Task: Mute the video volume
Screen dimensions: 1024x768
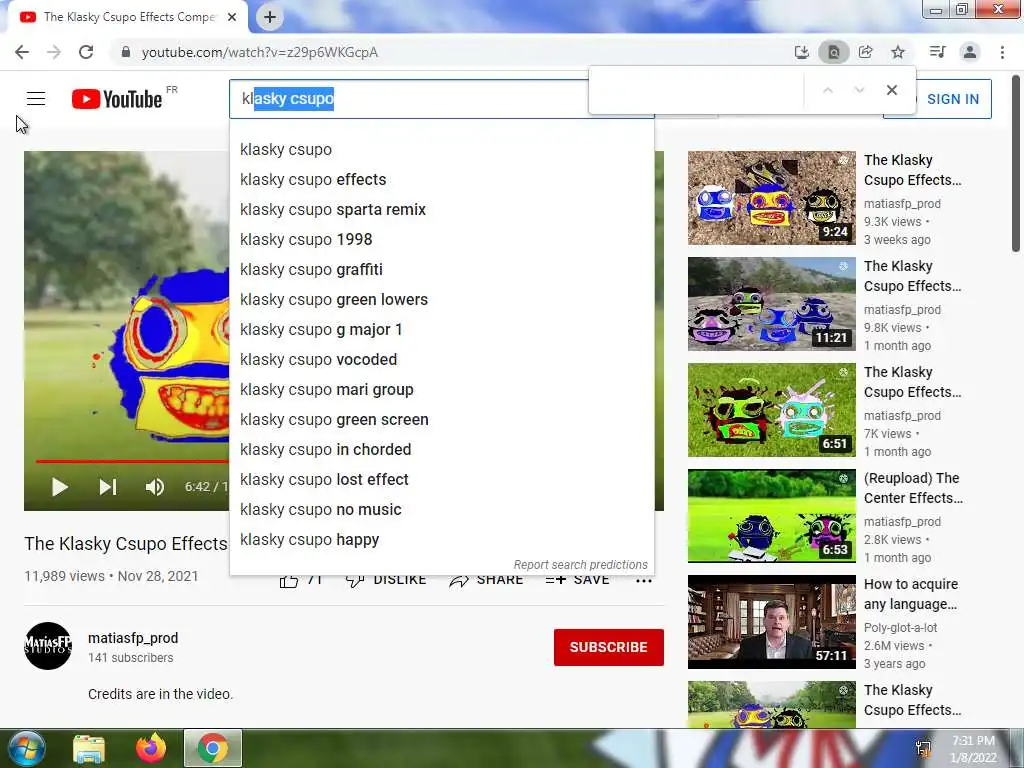Action: (155, 487)
